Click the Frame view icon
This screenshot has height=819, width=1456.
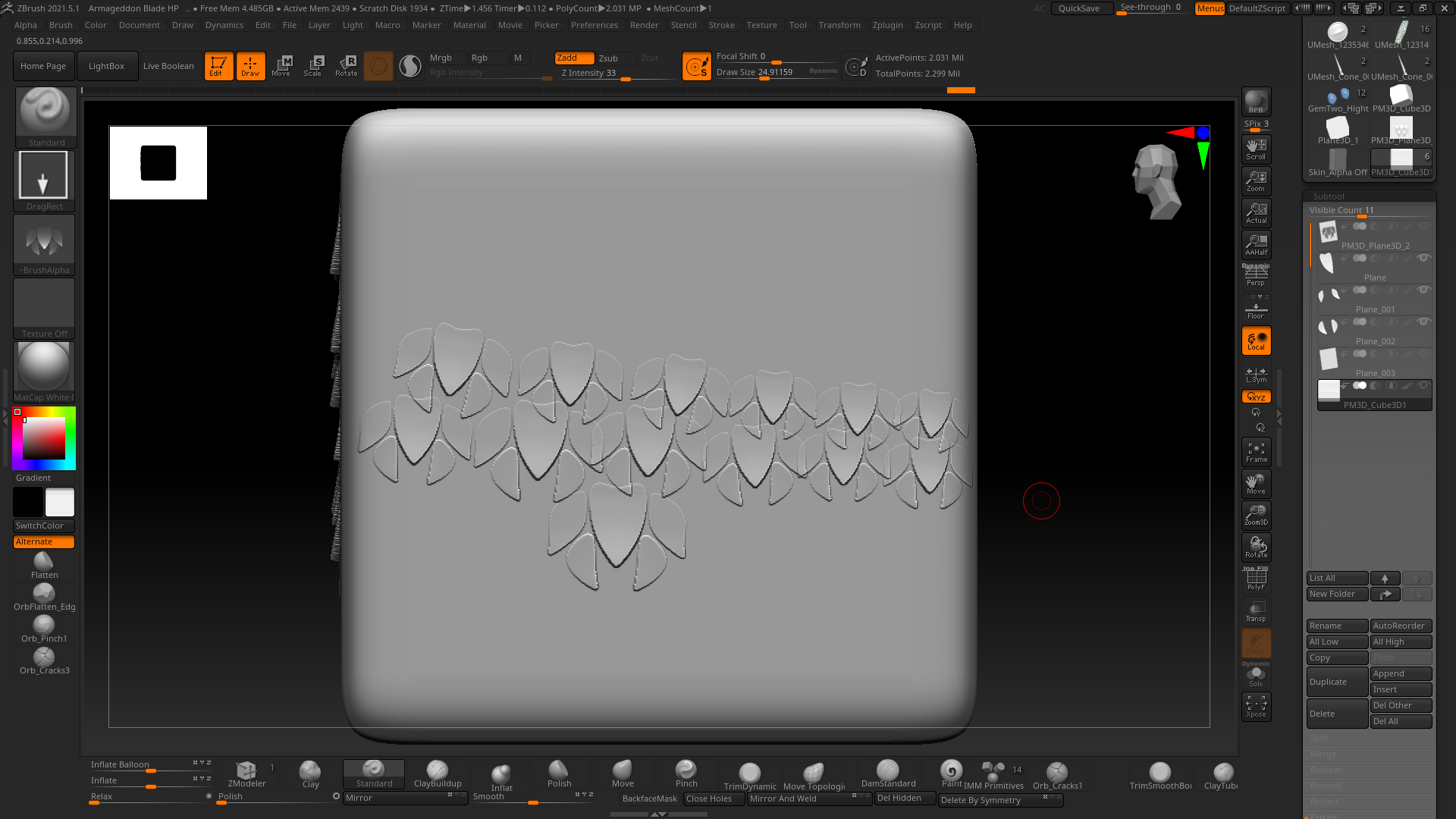(x=1256, y=452)
